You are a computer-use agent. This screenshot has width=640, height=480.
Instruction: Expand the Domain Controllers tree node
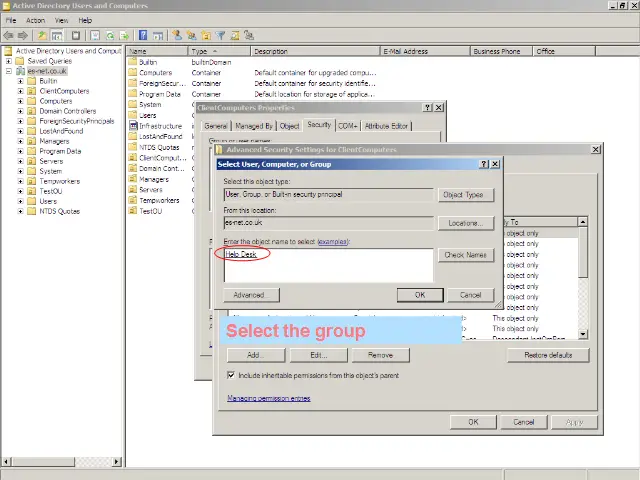pyautogui.click(x=20, y=111)
